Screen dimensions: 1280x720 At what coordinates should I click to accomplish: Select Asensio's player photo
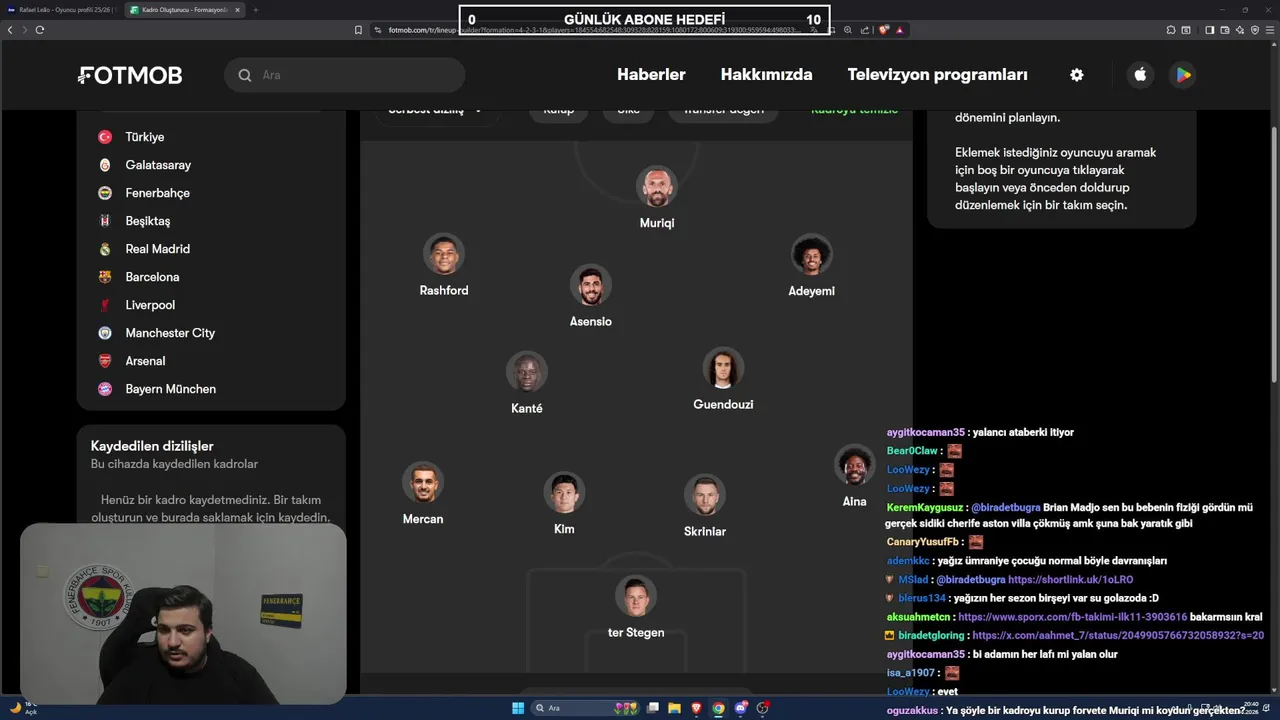tap(591, 285)
